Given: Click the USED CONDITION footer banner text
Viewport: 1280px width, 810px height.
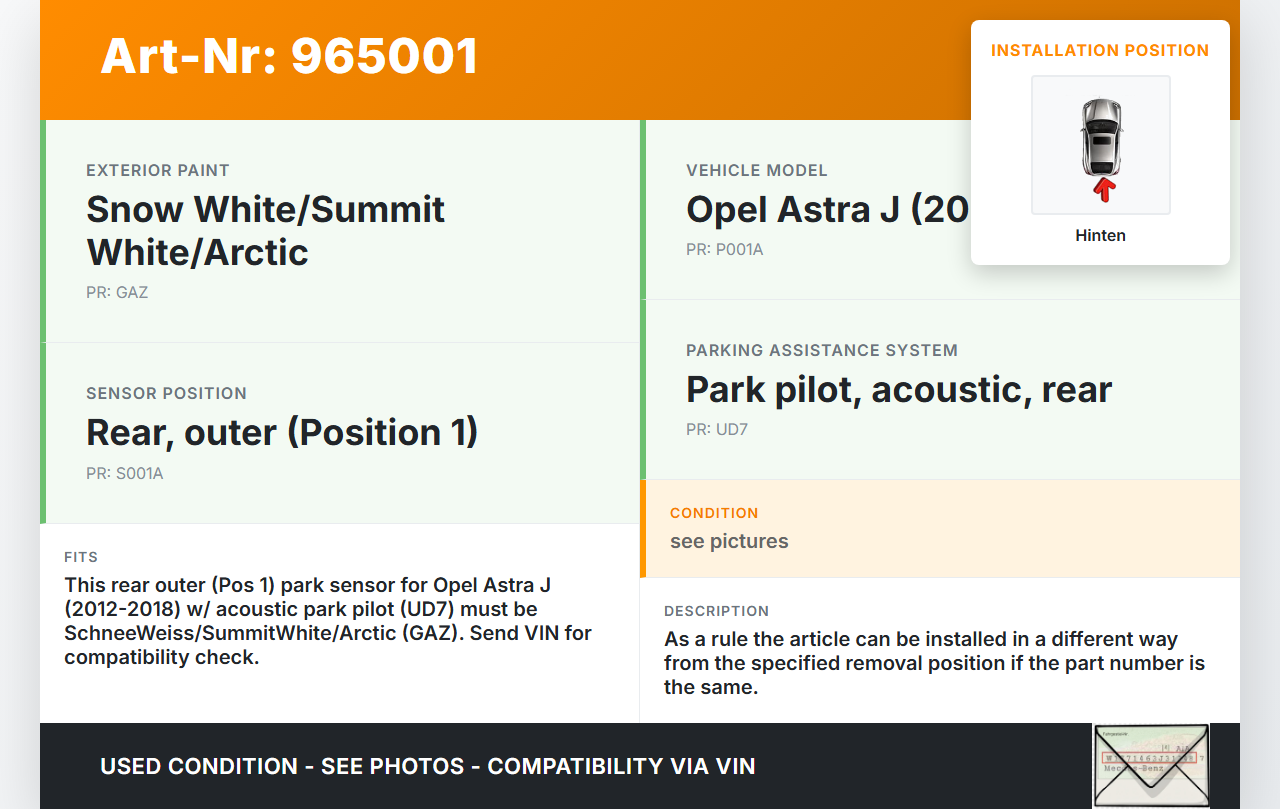Looking at the screenshot, I should (428, 767).
